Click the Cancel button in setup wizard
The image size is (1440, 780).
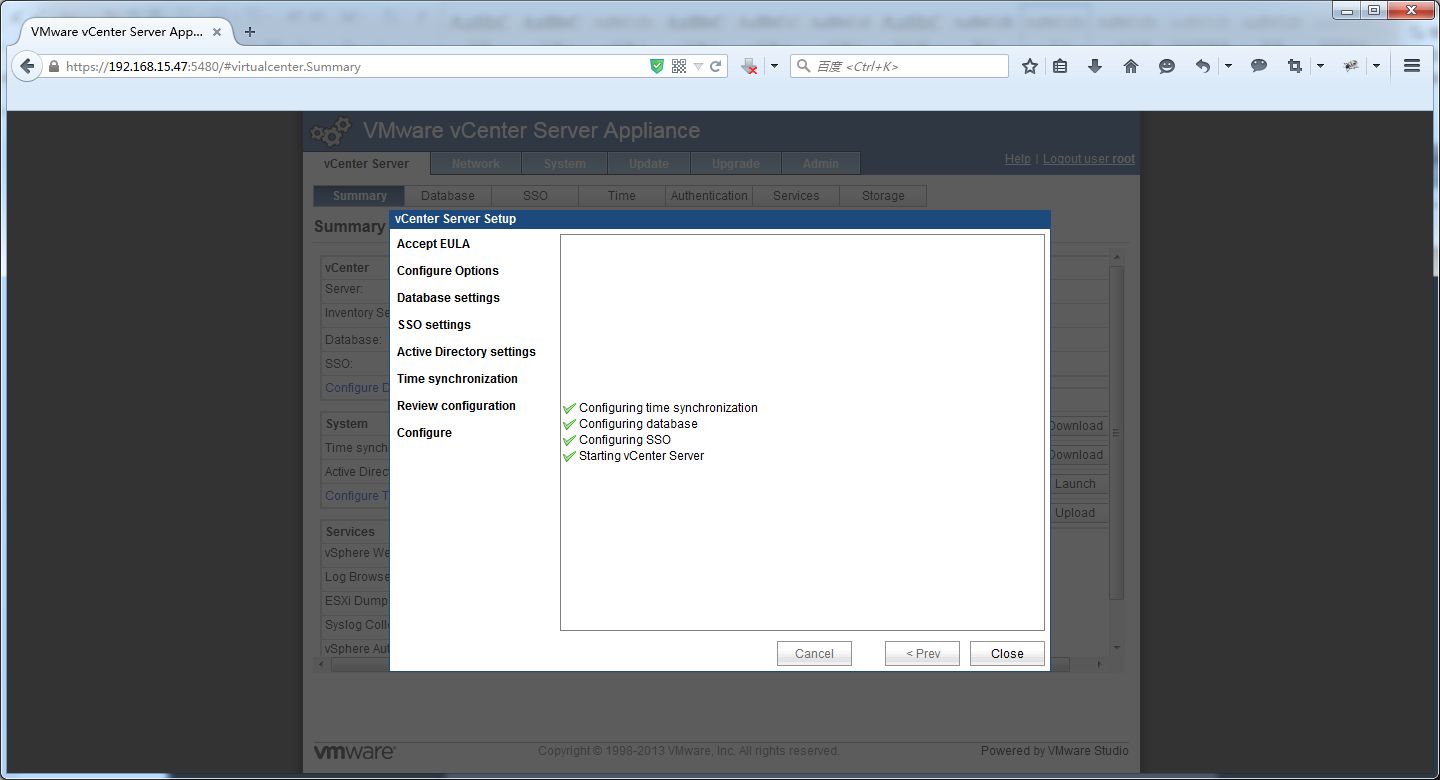coord(814,654)
